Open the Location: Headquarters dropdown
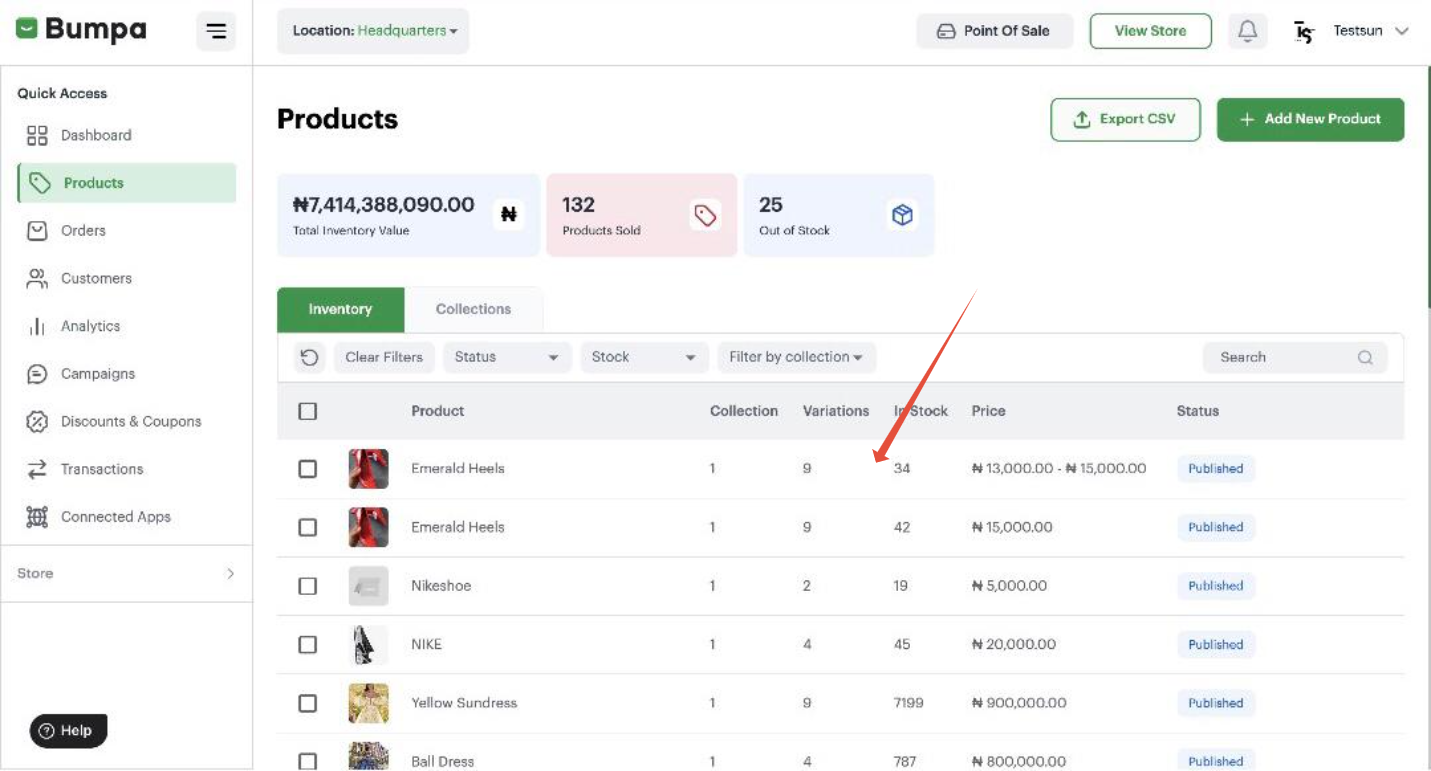The height and width of the screenshot is (771, 1431). click(373, 31)
